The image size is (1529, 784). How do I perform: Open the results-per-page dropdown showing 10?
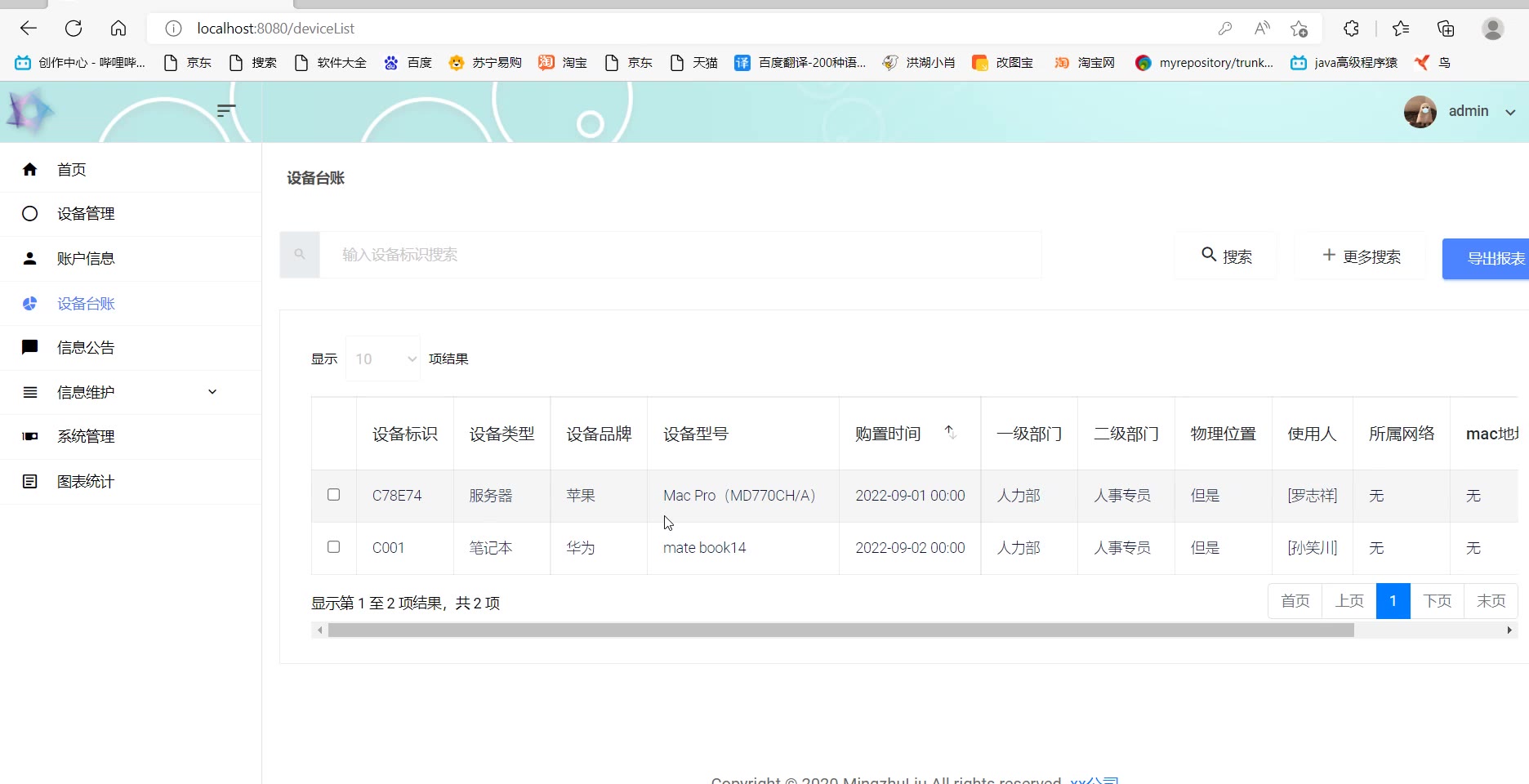[x=383, y=359]
